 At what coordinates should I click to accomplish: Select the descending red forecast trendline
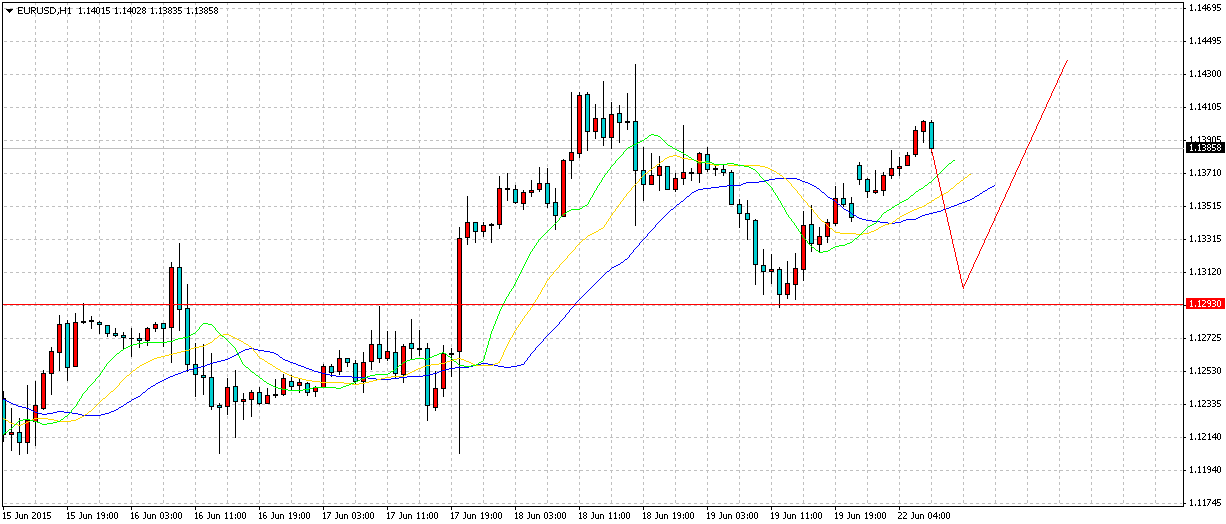947,218
